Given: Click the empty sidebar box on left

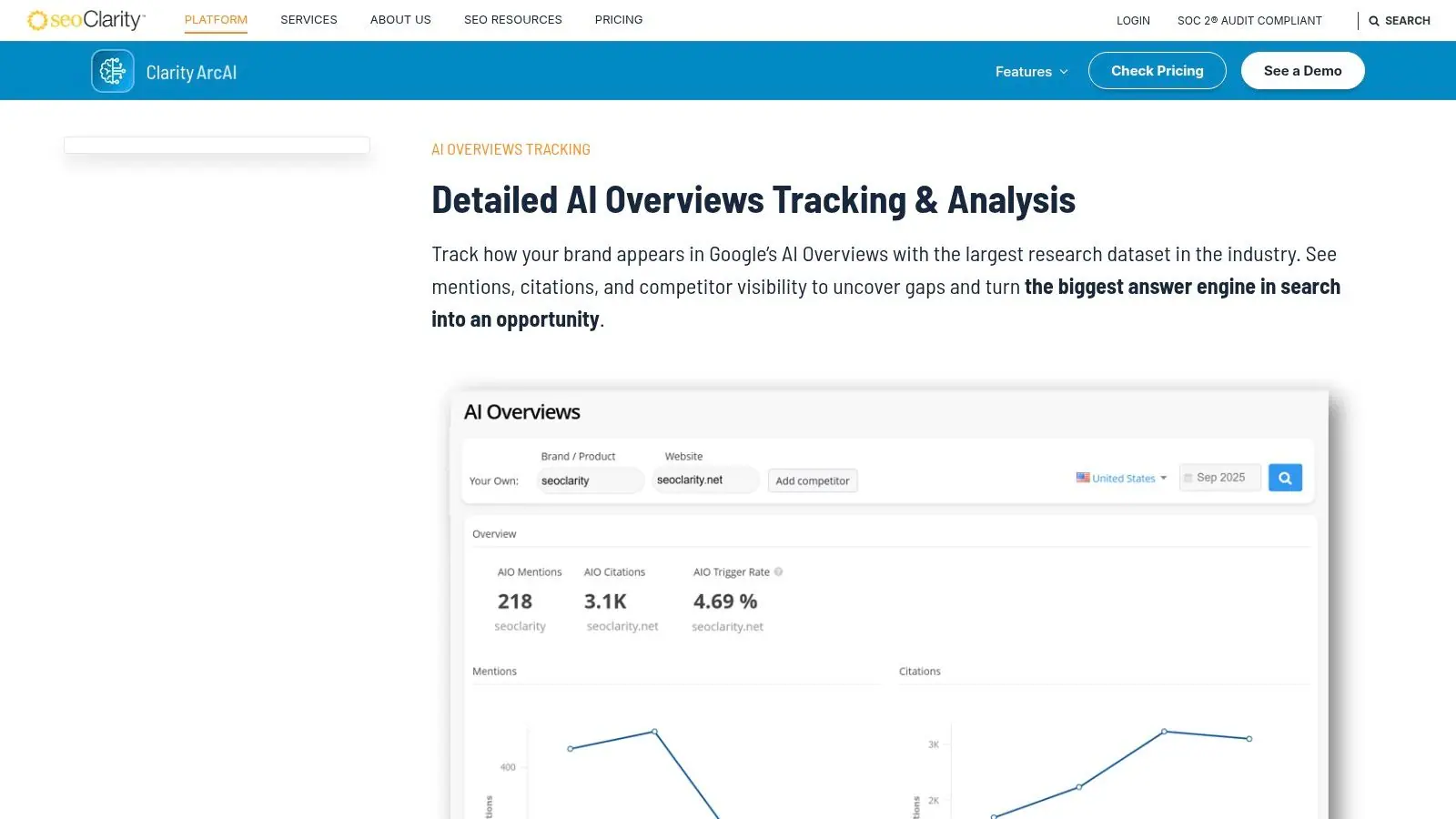Looking at the screenshot, I should [217, 145].
